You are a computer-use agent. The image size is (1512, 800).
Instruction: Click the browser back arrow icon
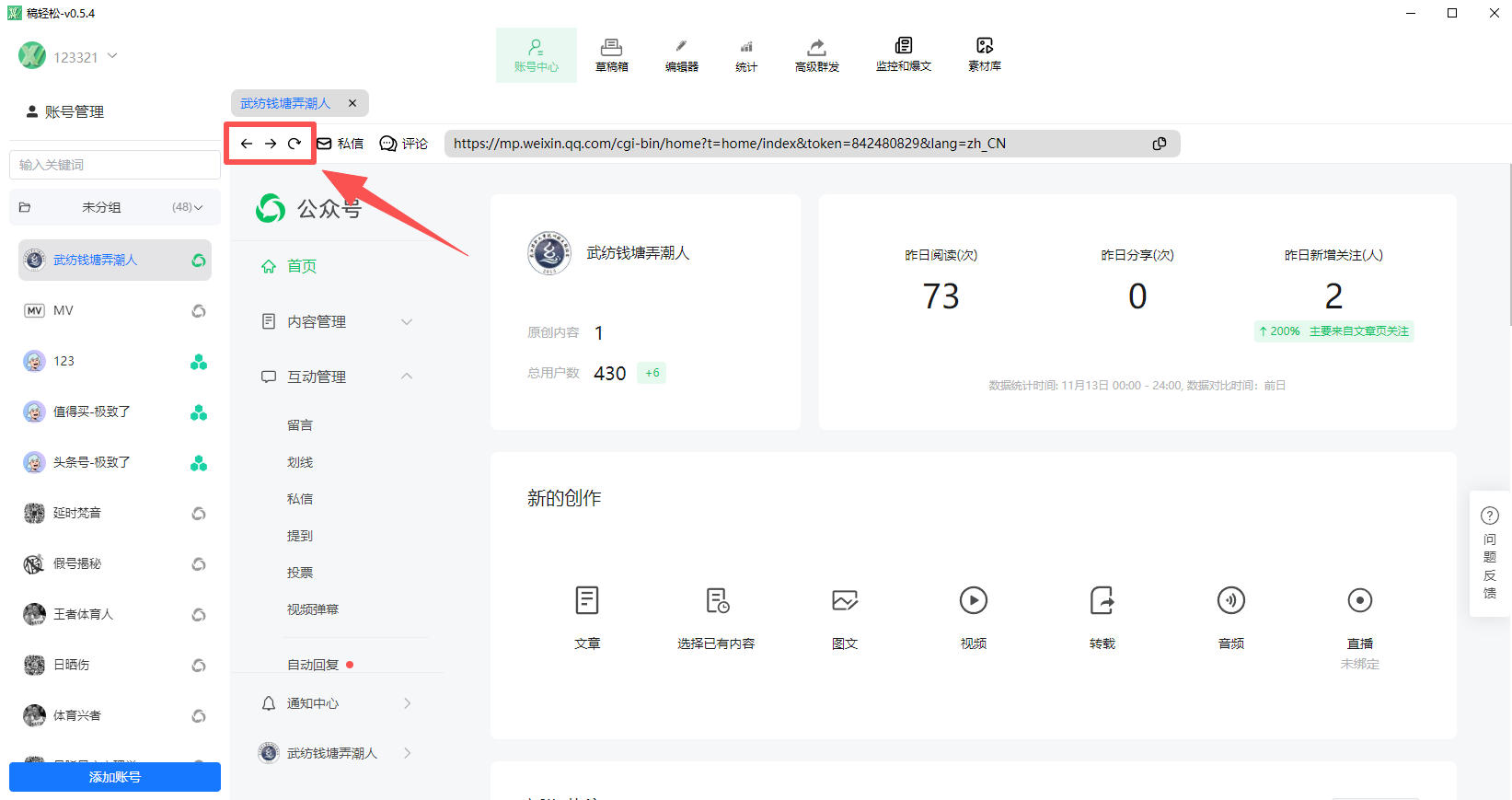tap(247, 144)
